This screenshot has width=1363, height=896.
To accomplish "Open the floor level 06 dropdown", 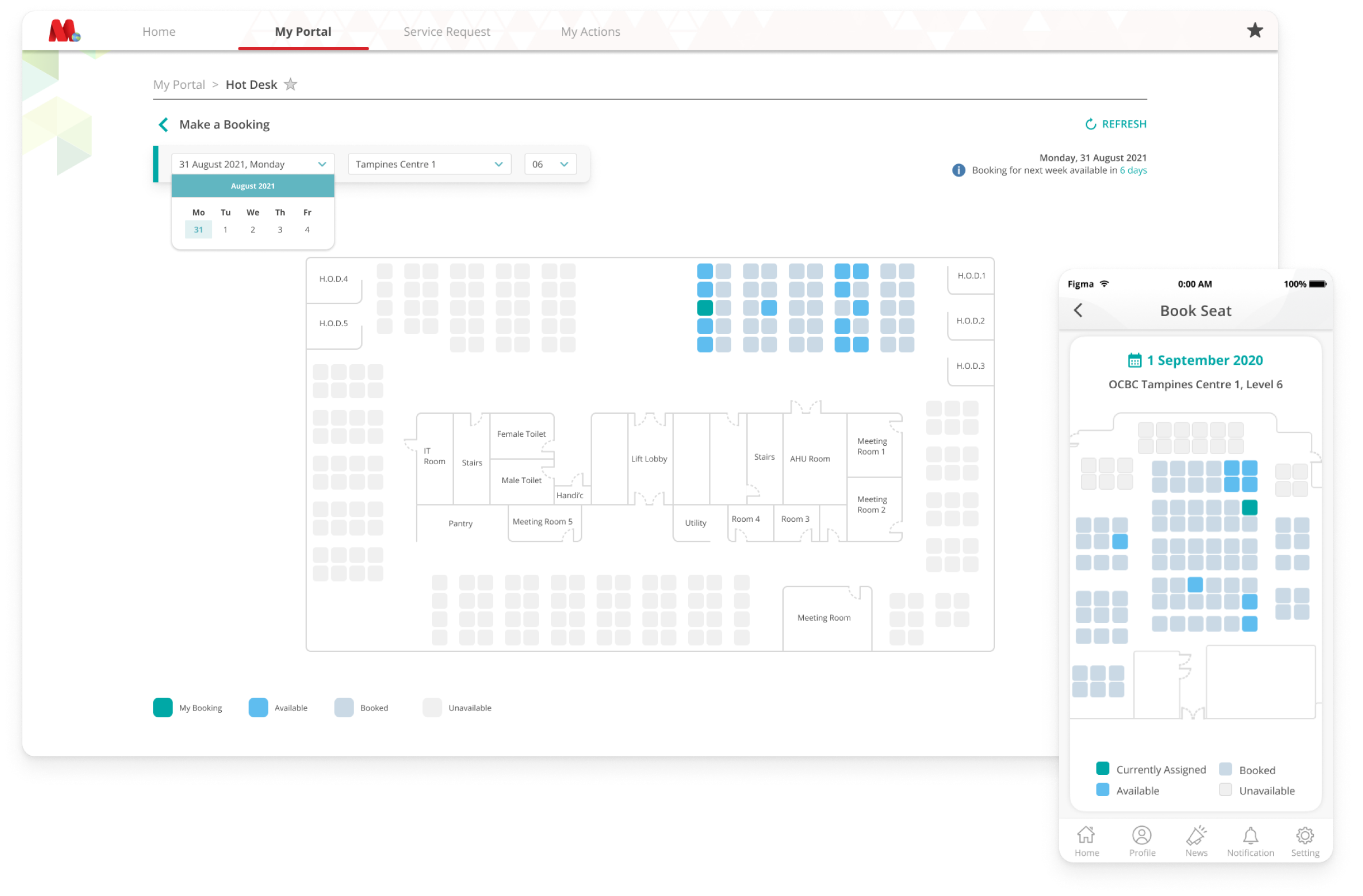I will (550, 164).
